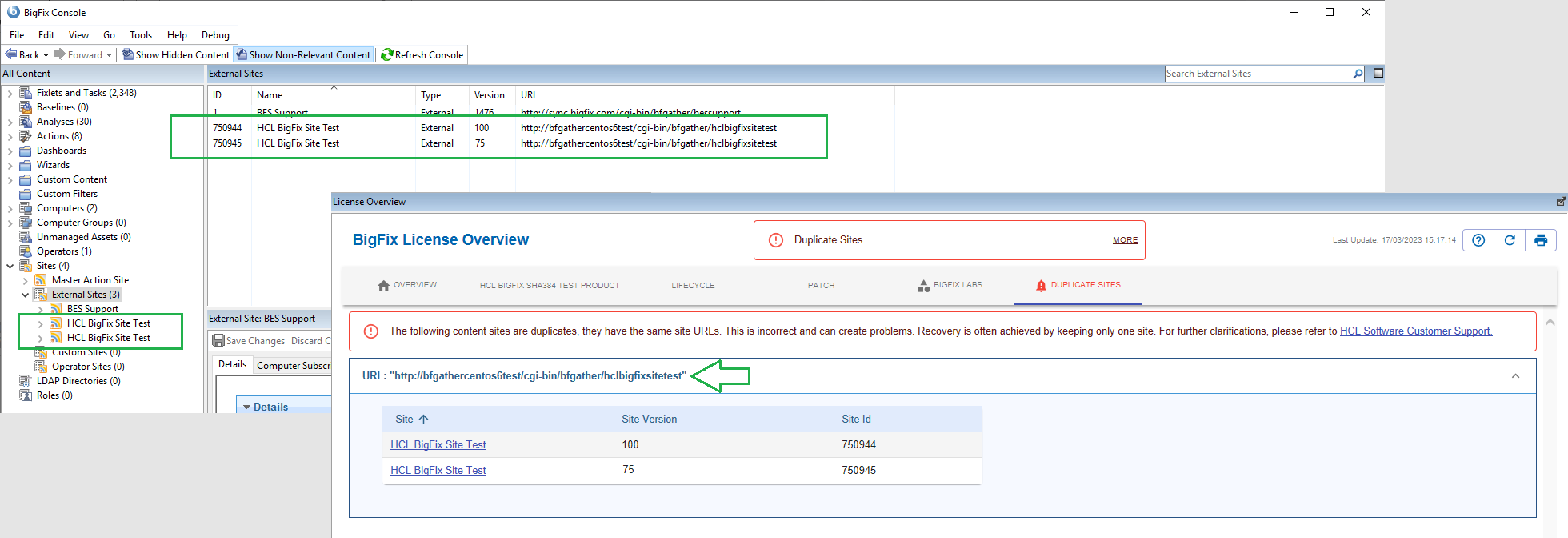Viewport: 1568px width, 538px height.
Task: Click the Search External Sites field
Action: (1258, 74)
